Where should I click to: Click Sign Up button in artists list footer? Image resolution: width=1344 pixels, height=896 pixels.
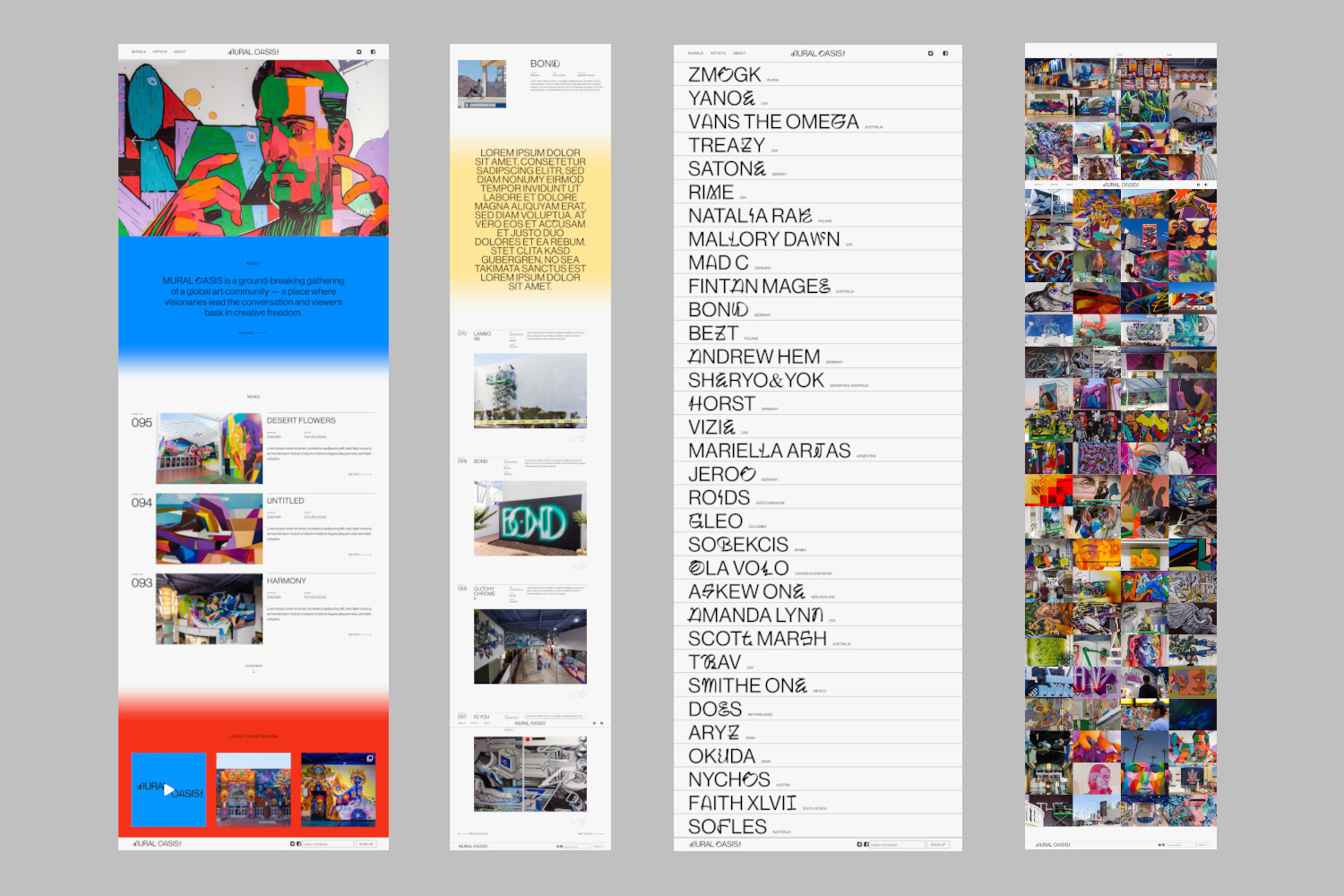click(x=937, y=844)
